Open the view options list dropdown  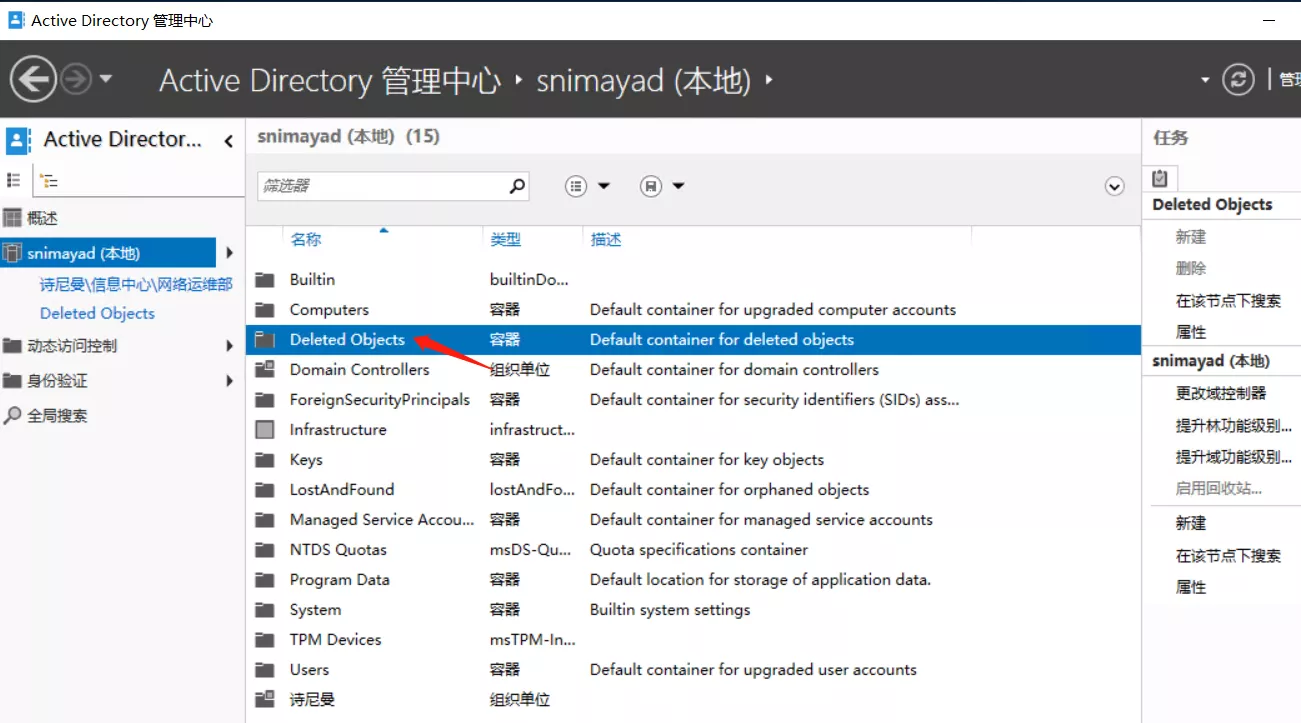[x=587, y=186]
